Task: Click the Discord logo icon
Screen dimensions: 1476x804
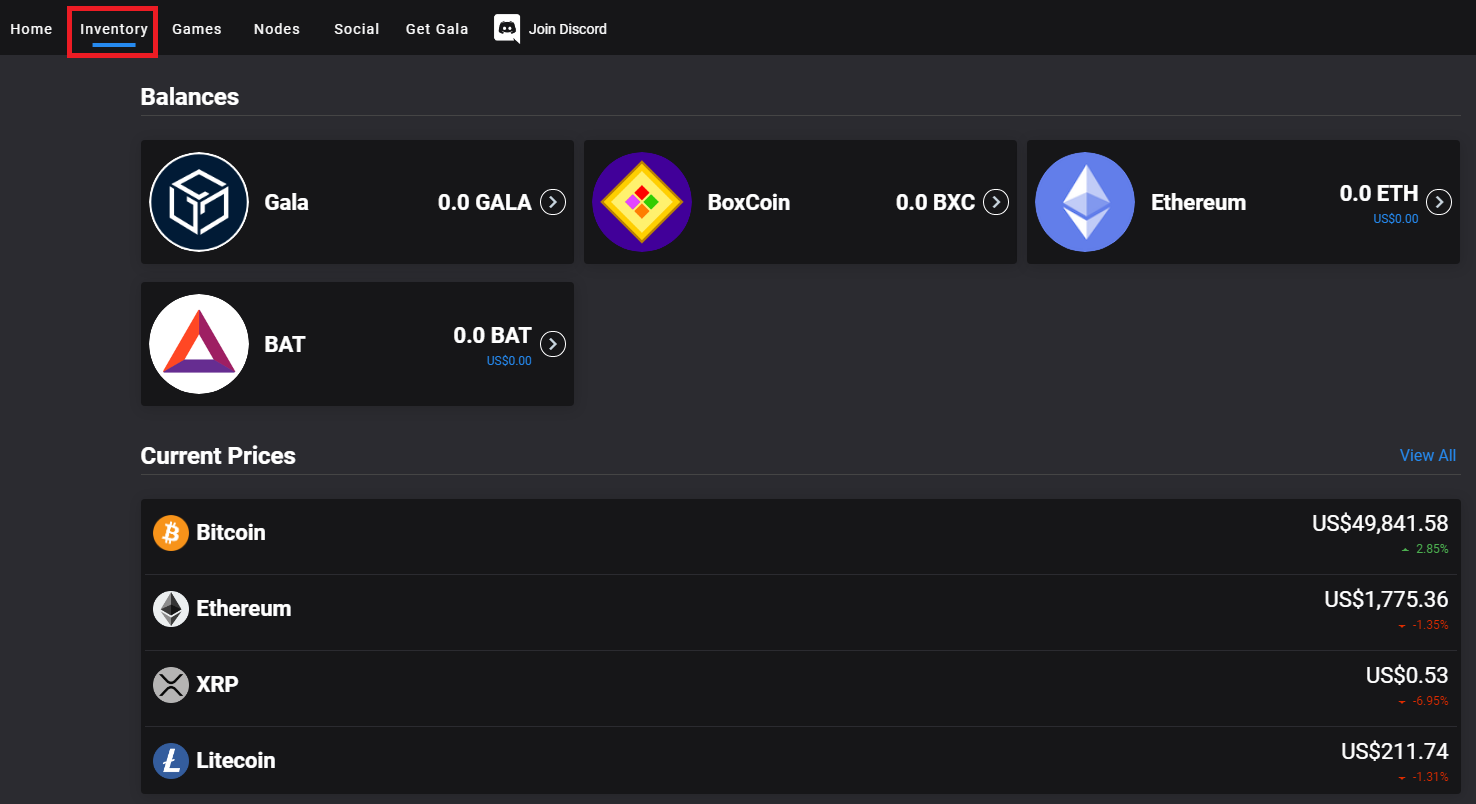Action: 507,29
